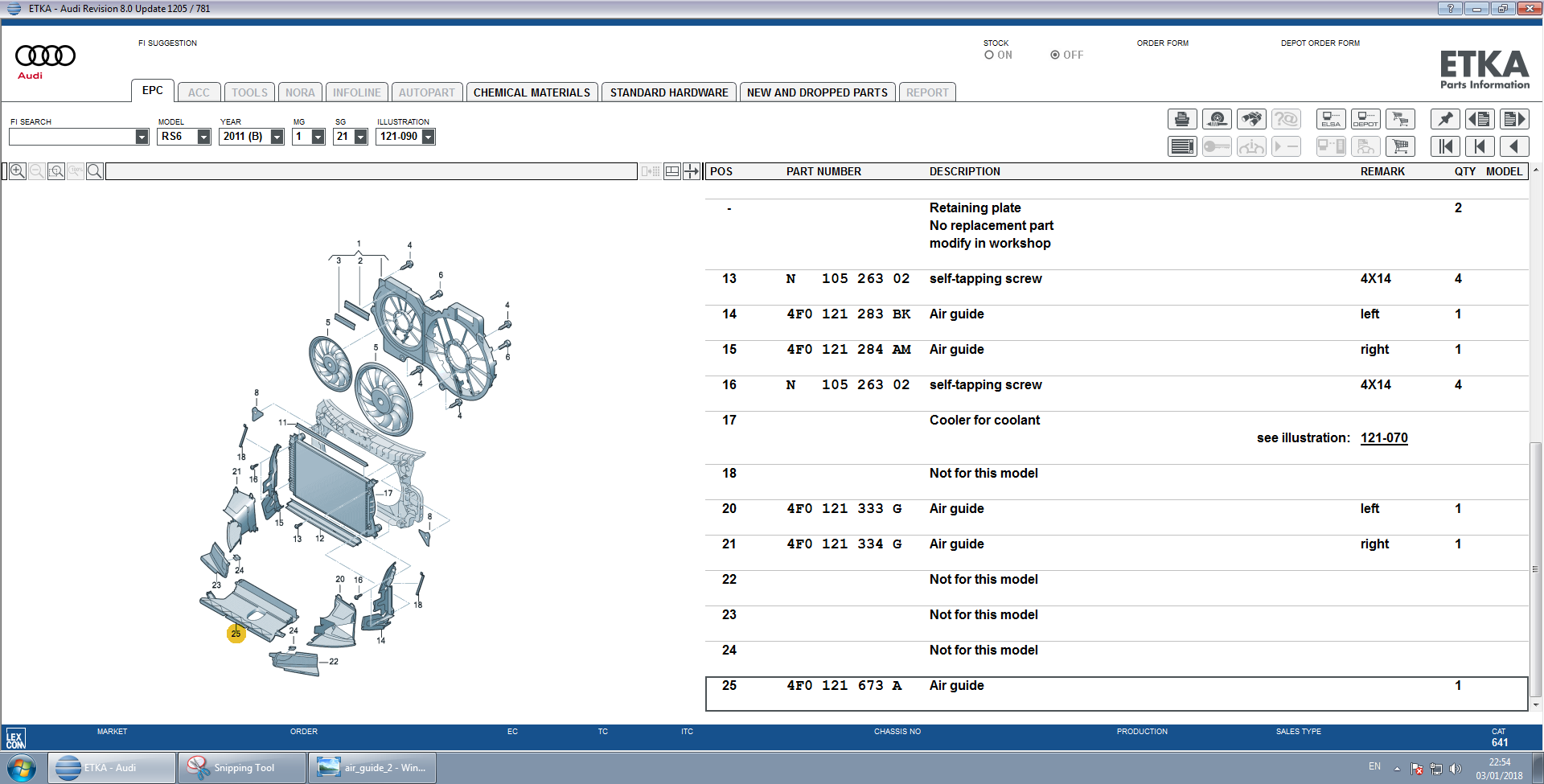Screen dimensions: 1544x784
Task: Click the DEPOT ORDER FORM label
Action: [1320, 43]
